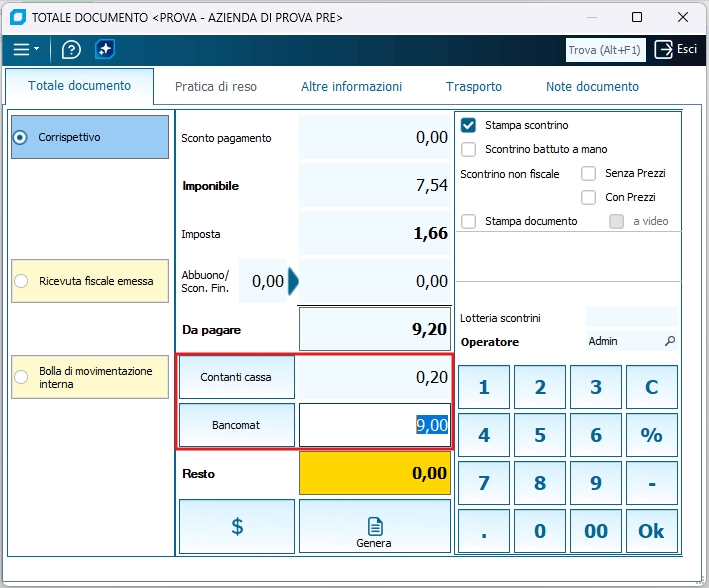This screenshot has width=709, height=588.
Task: Tap keypad digit 5
Action: (x=540, y=435)
